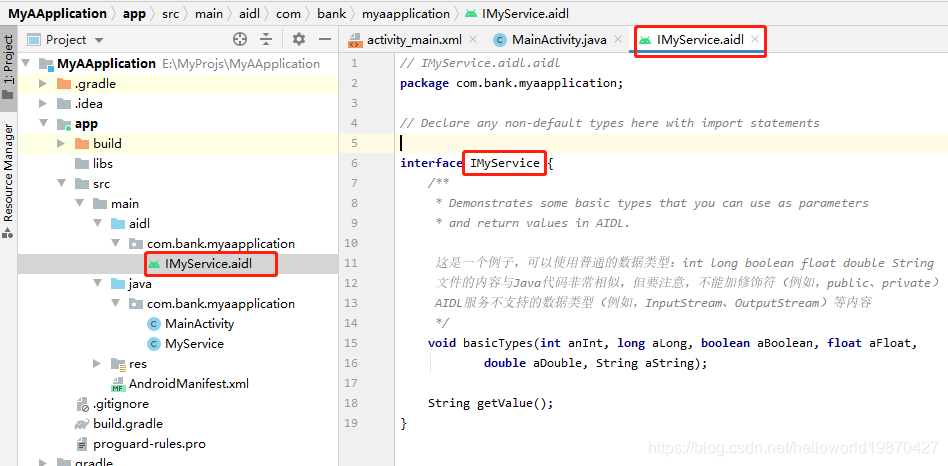Click the res folder icon

point(118,363)
